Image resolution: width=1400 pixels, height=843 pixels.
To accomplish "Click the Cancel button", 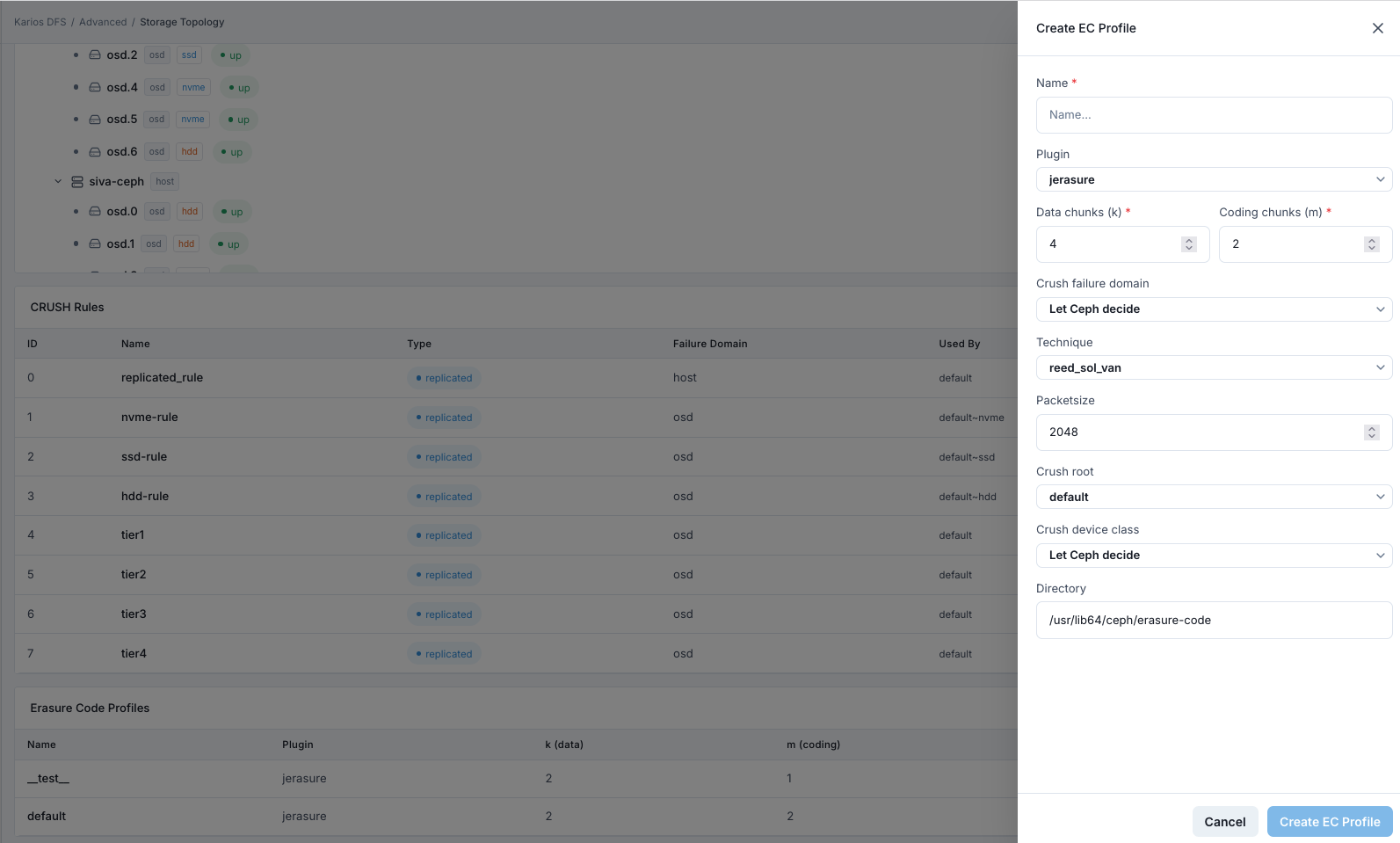I will pyautogui.click(x=1224, y=822).
